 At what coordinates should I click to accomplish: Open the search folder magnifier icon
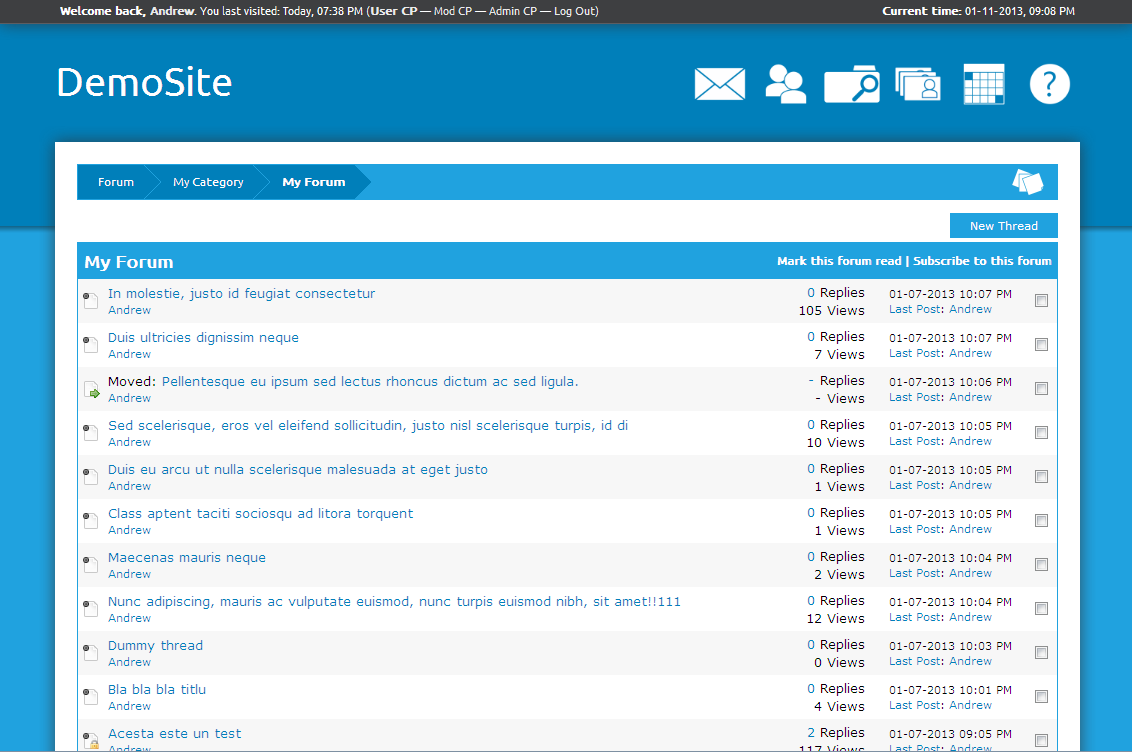[851, 85]
